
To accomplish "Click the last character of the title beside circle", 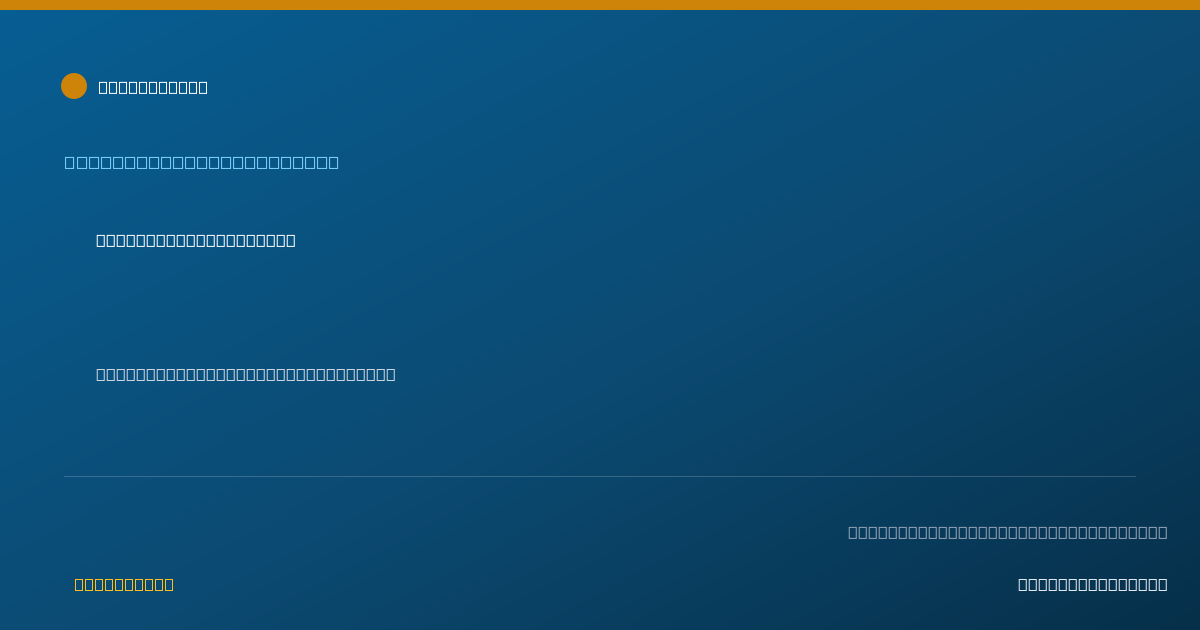I will (x=203, y=87).
